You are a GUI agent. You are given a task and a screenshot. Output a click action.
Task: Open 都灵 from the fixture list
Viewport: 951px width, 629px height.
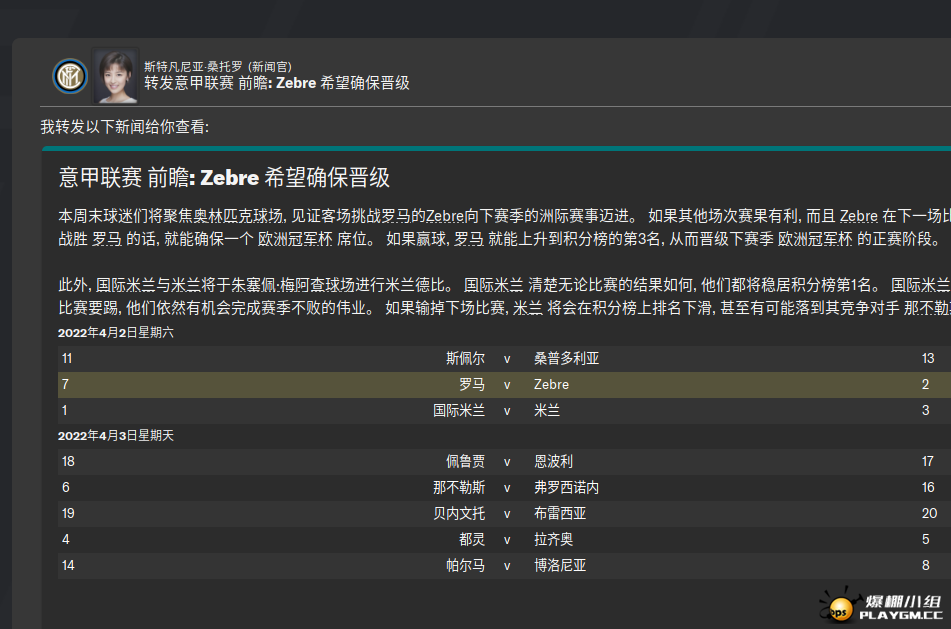coord(472,540)
